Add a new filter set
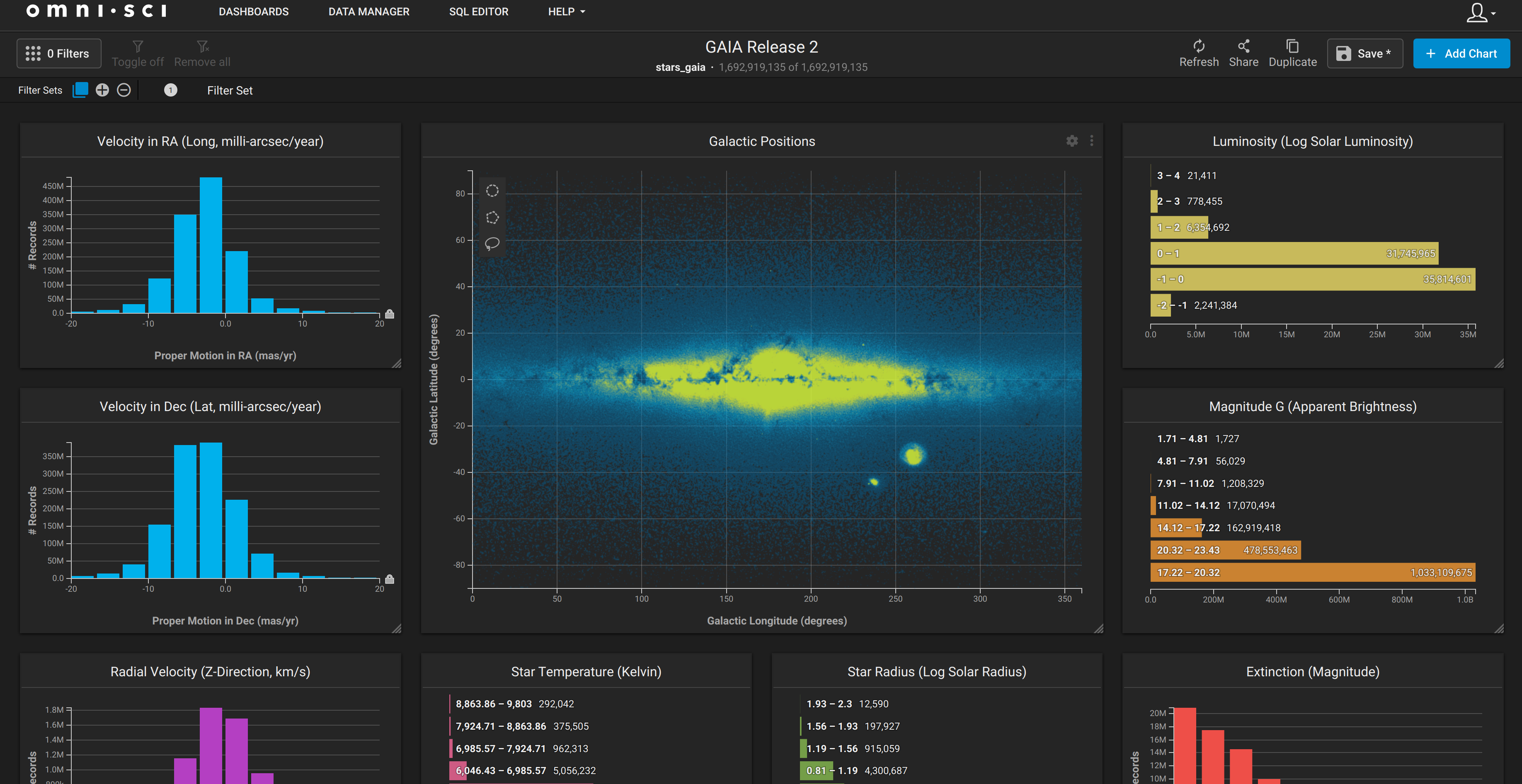 tap(102, 90)
